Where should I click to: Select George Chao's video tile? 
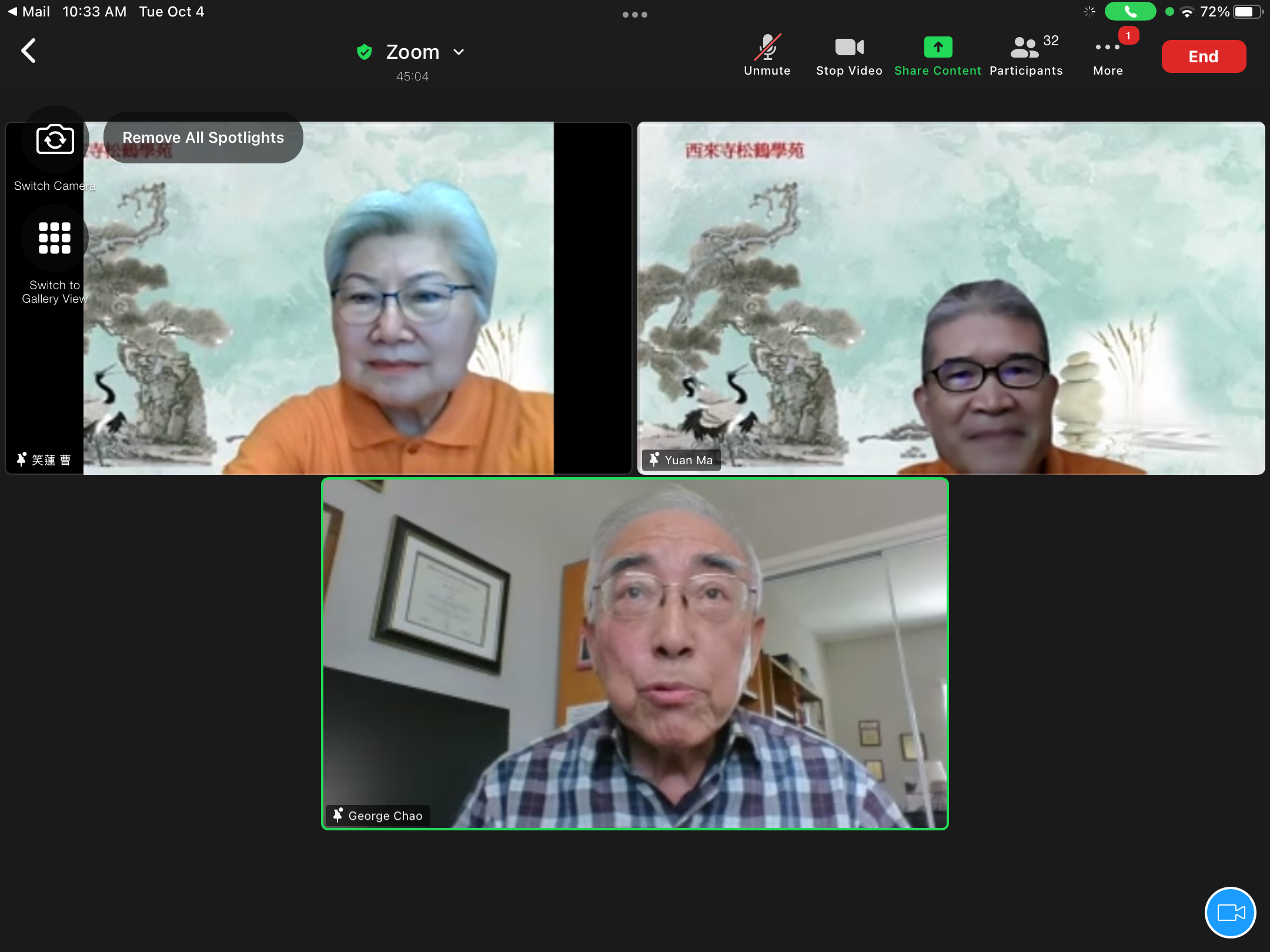coord(635,652)
